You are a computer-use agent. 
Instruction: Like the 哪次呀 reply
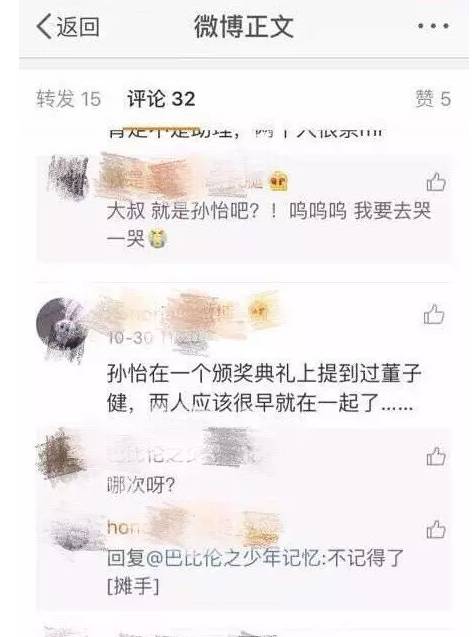[x=436, y=456]
